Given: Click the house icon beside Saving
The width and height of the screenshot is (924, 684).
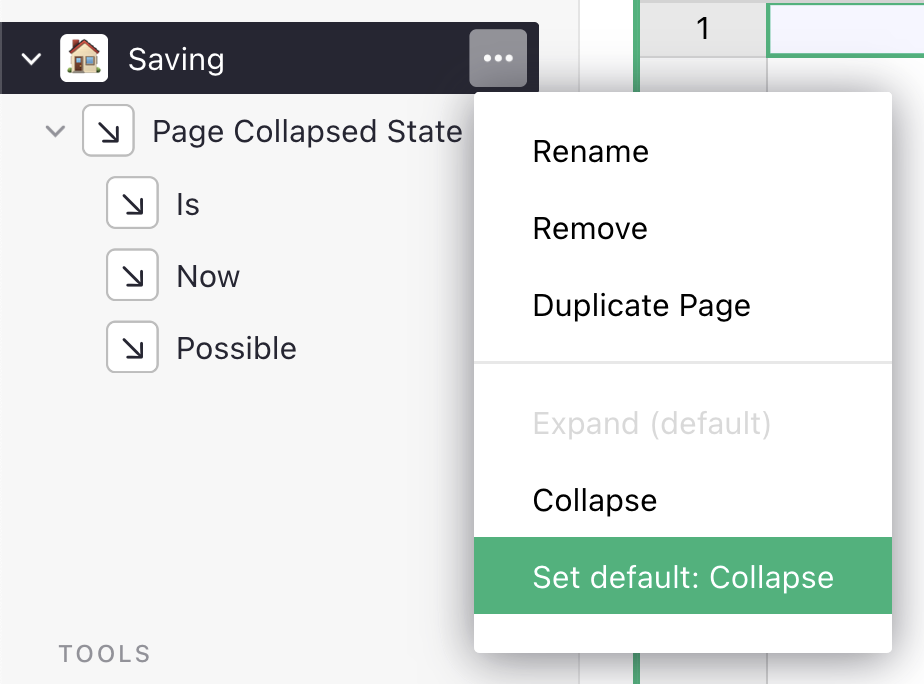Looking at the screenshot, I should pos(84,58).
